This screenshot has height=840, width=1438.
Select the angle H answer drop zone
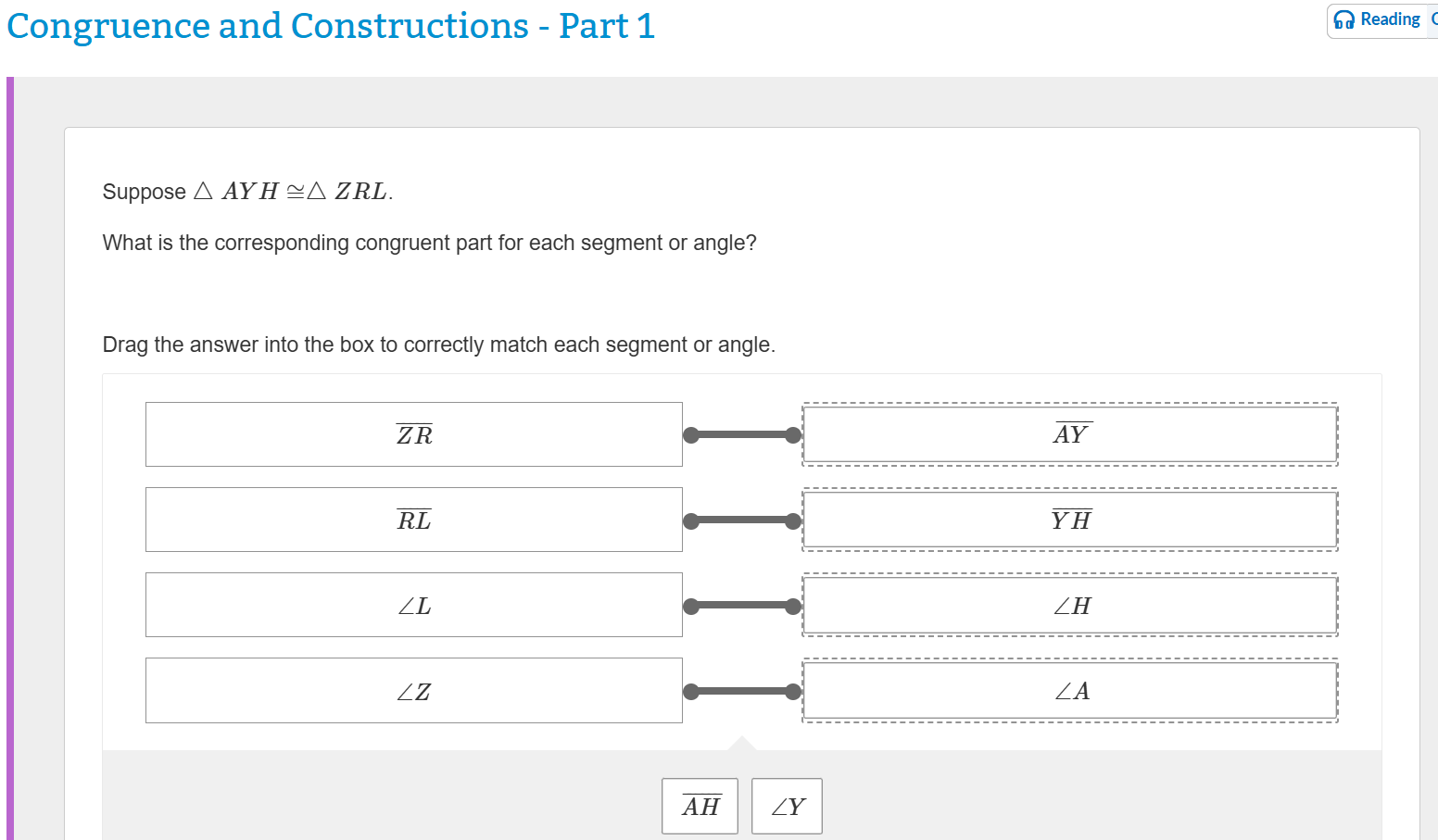coord(1070,605)
